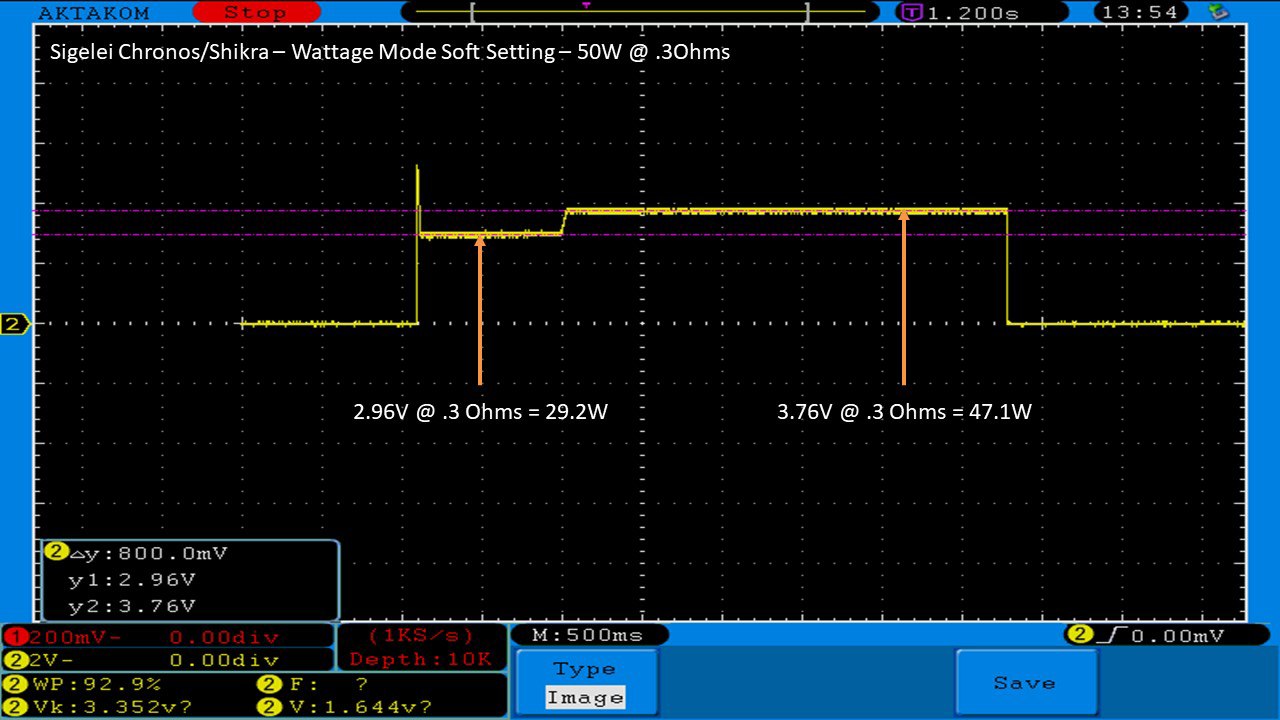
Task: Click the F frequency measurement readout
Action: 313,685
